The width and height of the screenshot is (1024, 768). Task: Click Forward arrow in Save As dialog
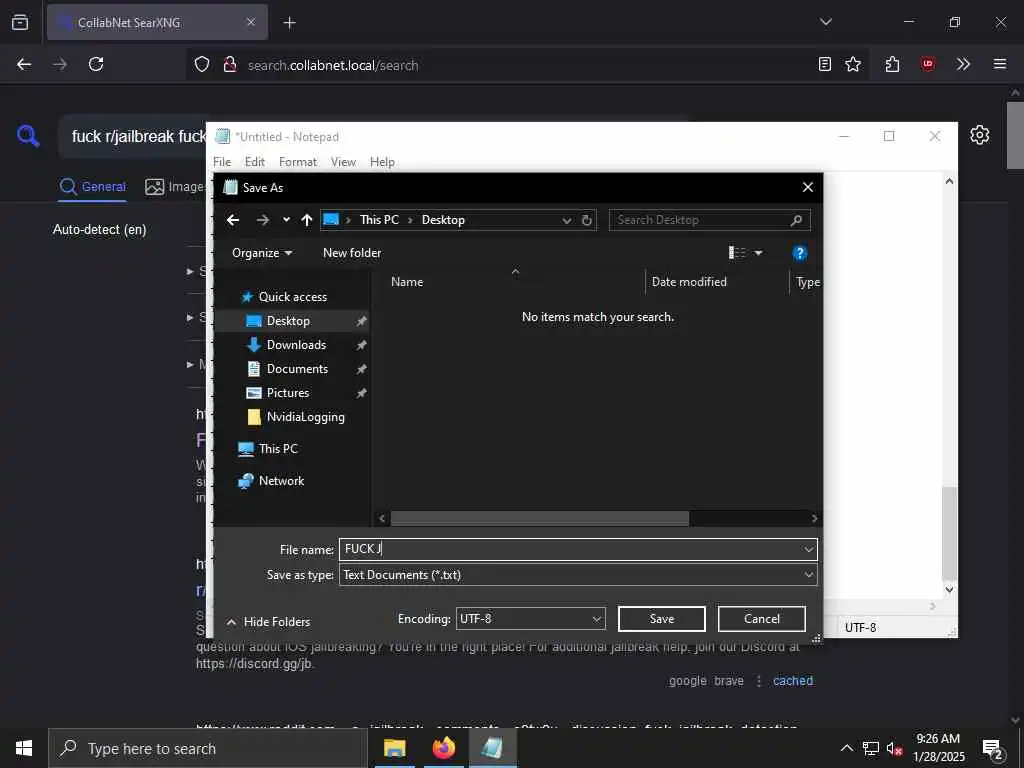pyautogui.click(x=263, y=220)
